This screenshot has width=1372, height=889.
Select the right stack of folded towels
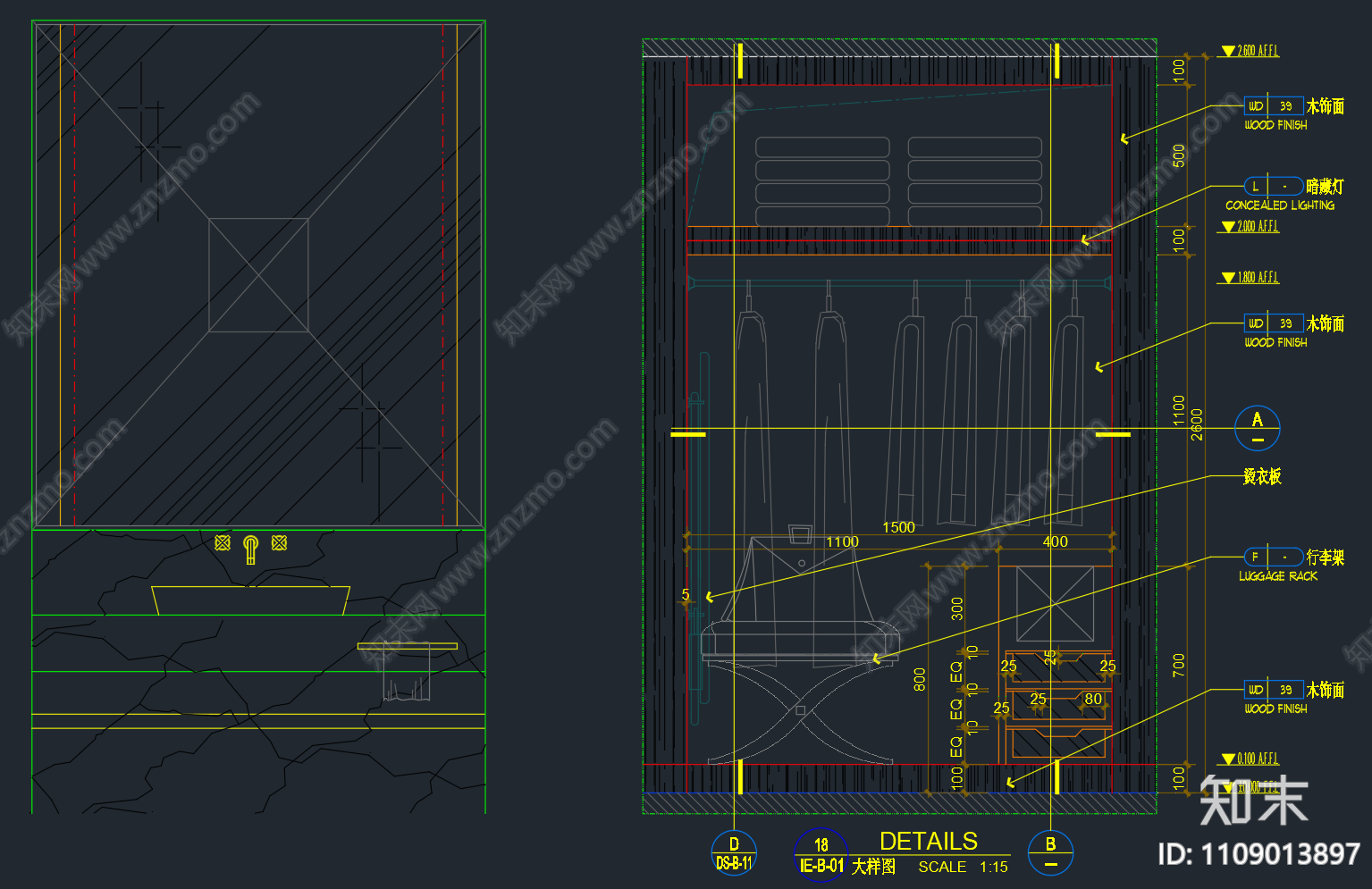[975, 180]
